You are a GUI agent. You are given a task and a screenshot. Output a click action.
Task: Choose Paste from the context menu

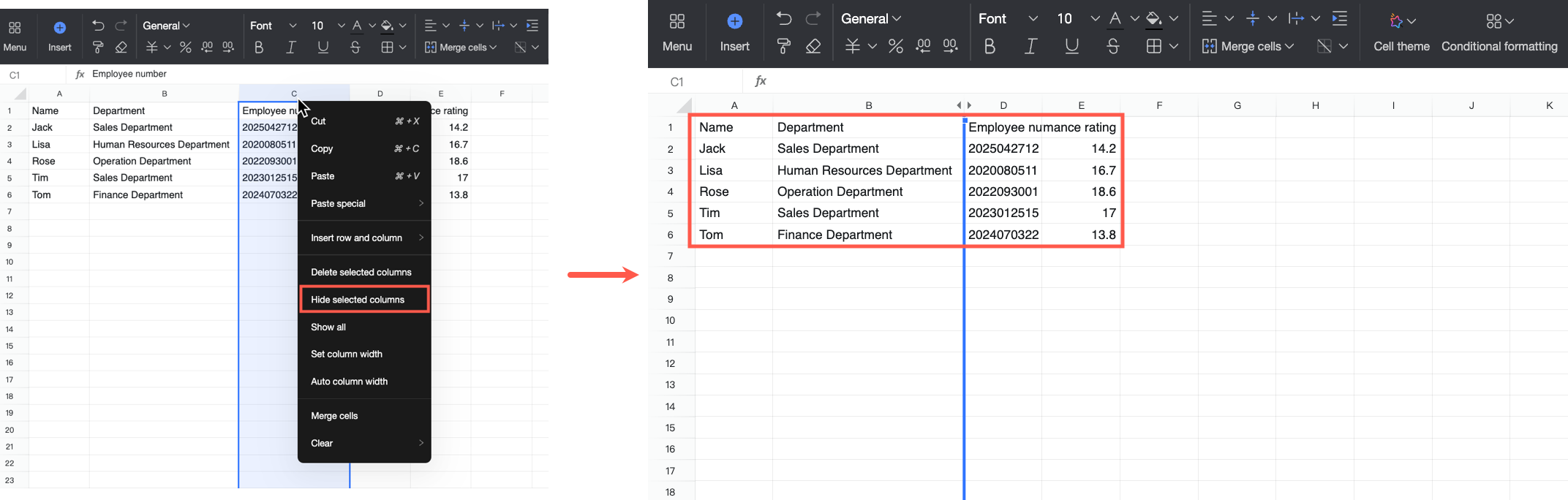[x=364, y=176]
